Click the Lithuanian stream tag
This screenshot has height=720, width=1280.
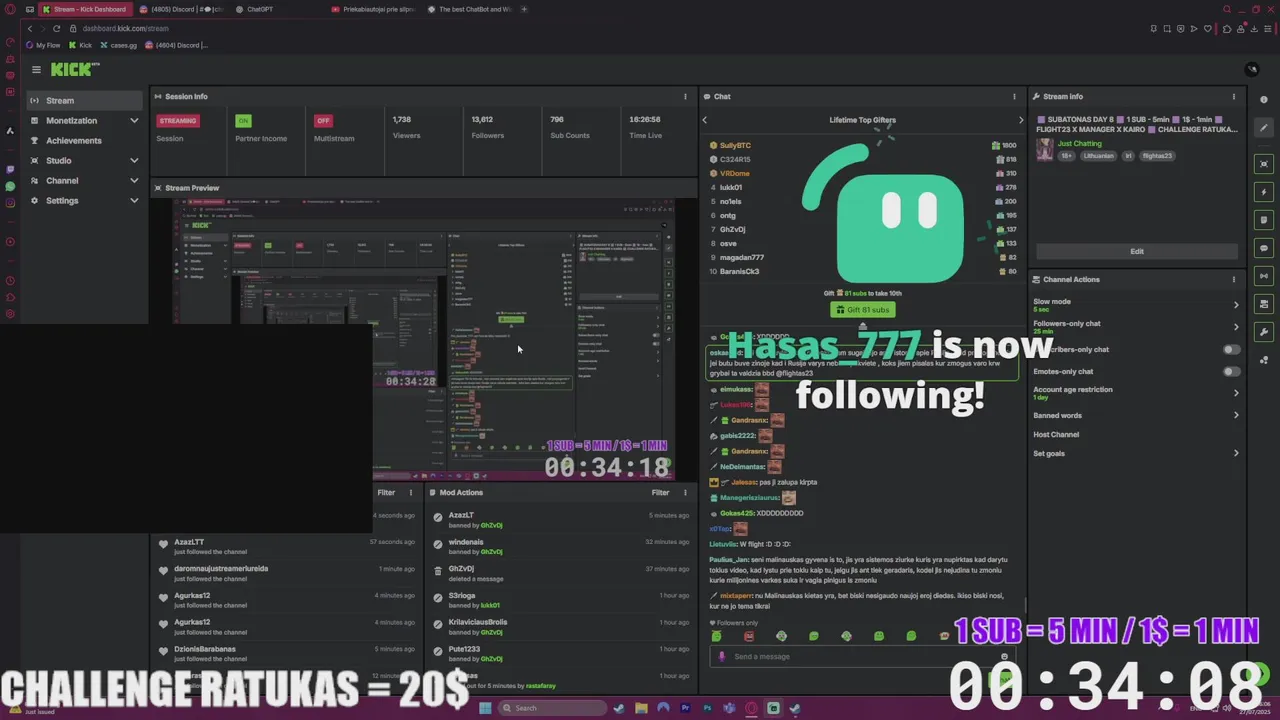coord(1098,156)
